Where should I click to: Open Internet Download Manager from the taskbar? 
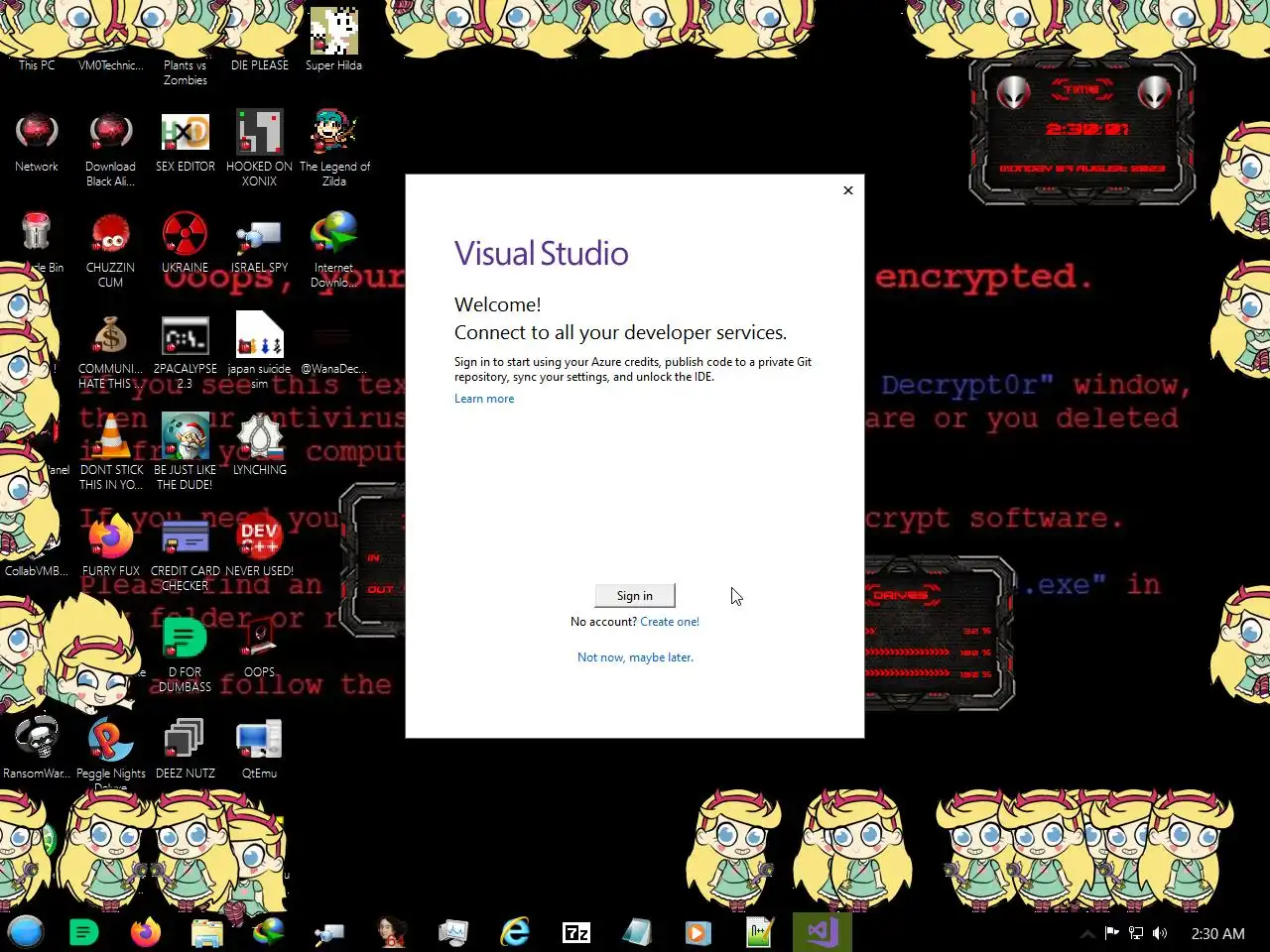tap(269, 932)
